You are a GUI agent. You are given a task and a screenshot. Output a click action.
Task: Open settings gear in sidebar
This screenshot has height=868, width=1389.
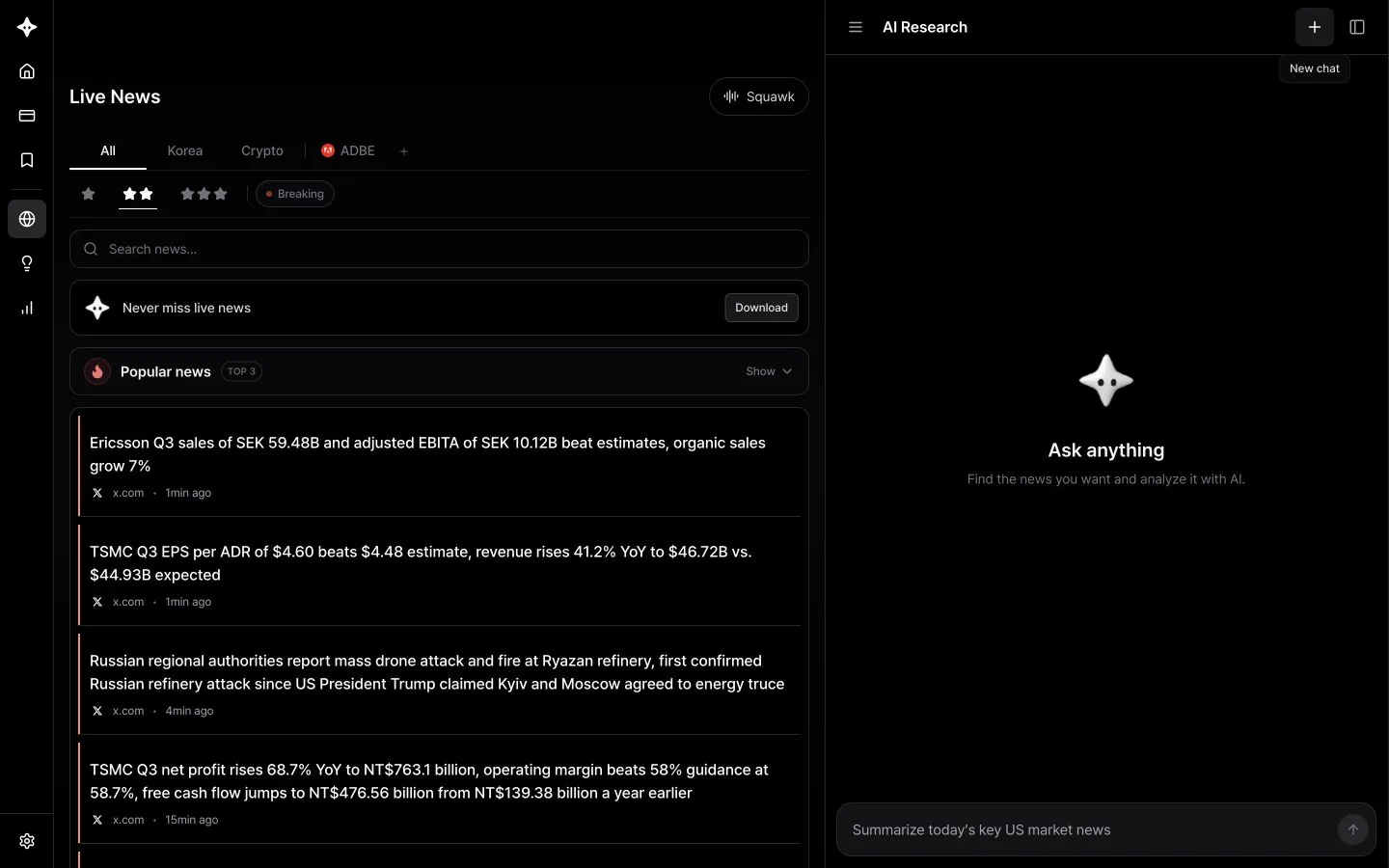tap(27, 841)
